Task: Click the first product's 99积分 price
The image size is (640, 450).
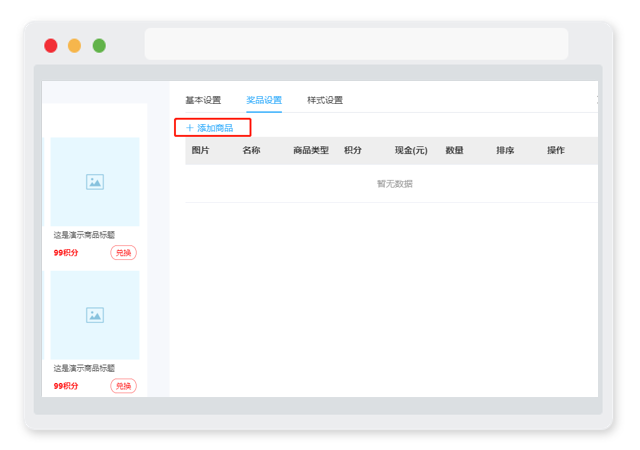Action: pyautogui.click(x=66, y=253)
